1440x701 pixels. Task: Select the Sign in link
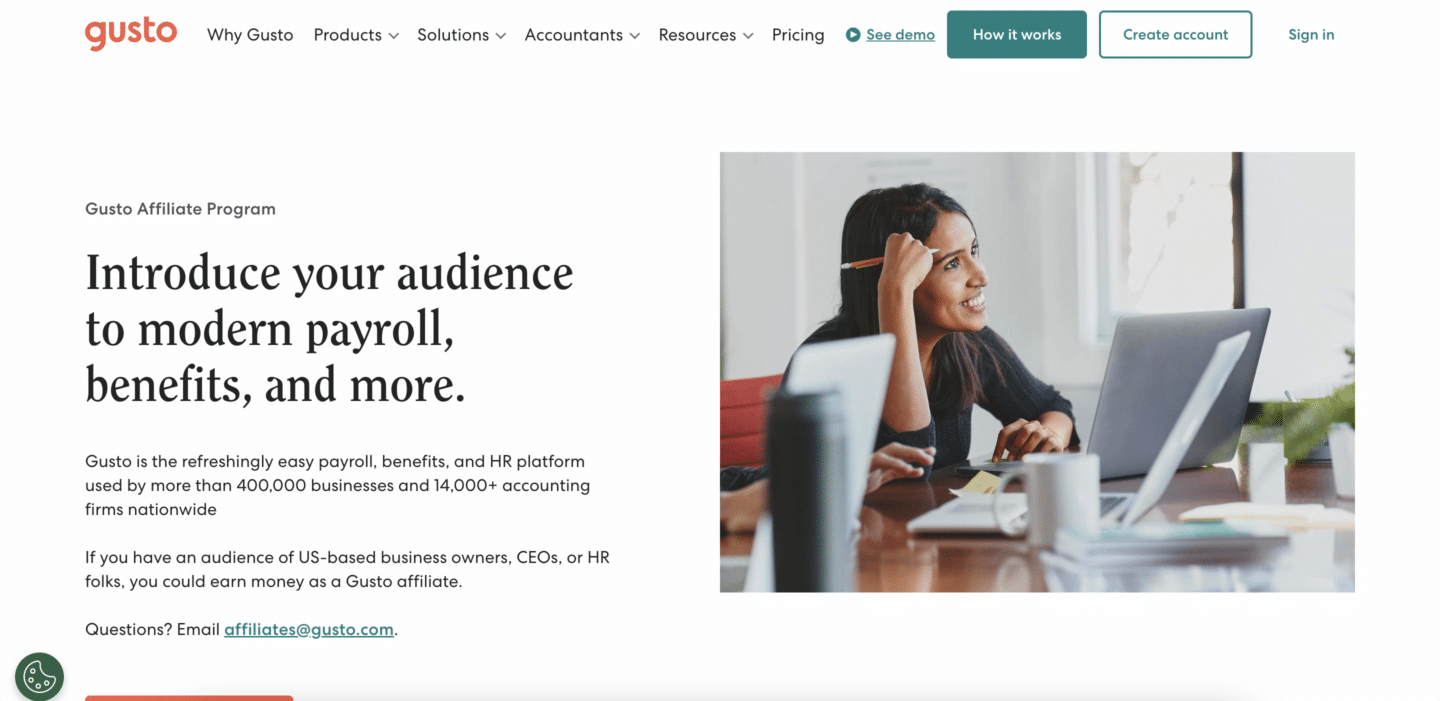[x=1311, y=35]
